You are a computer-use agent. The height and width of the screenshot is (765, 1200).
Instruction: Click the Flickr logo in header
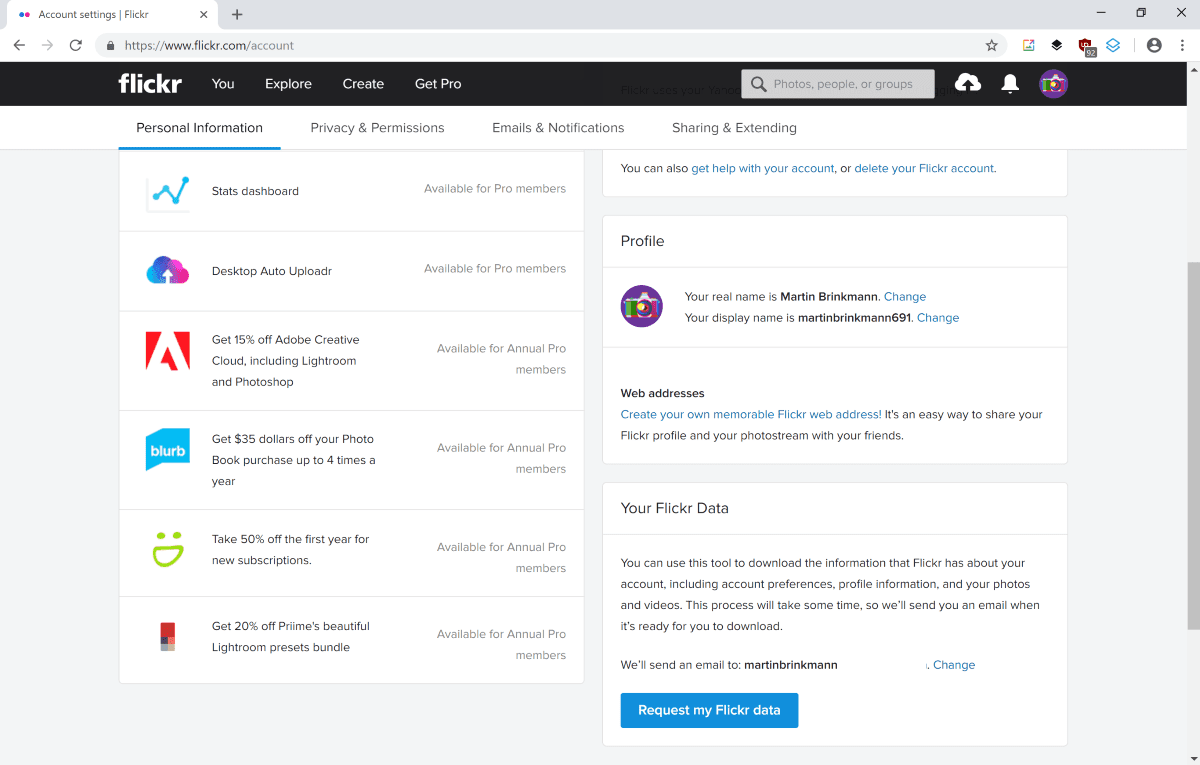(x=150, y=84)
